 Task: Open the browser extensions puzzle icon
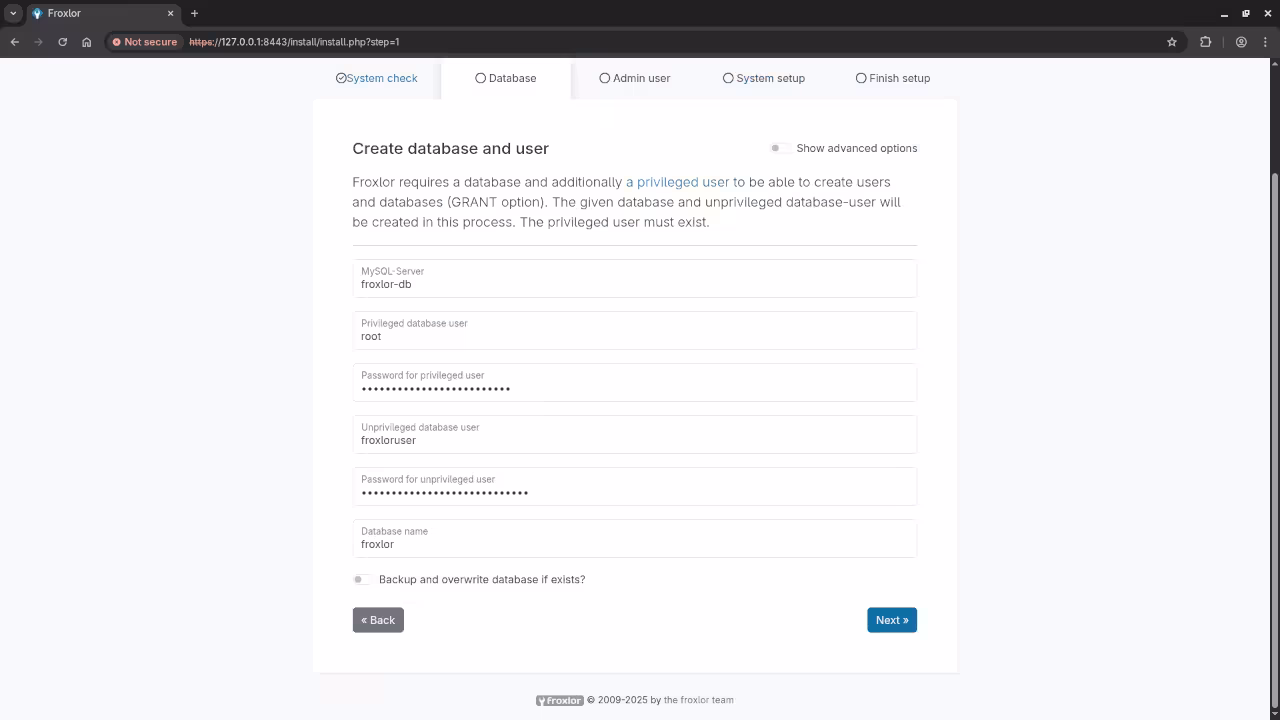coord(1205,42)
